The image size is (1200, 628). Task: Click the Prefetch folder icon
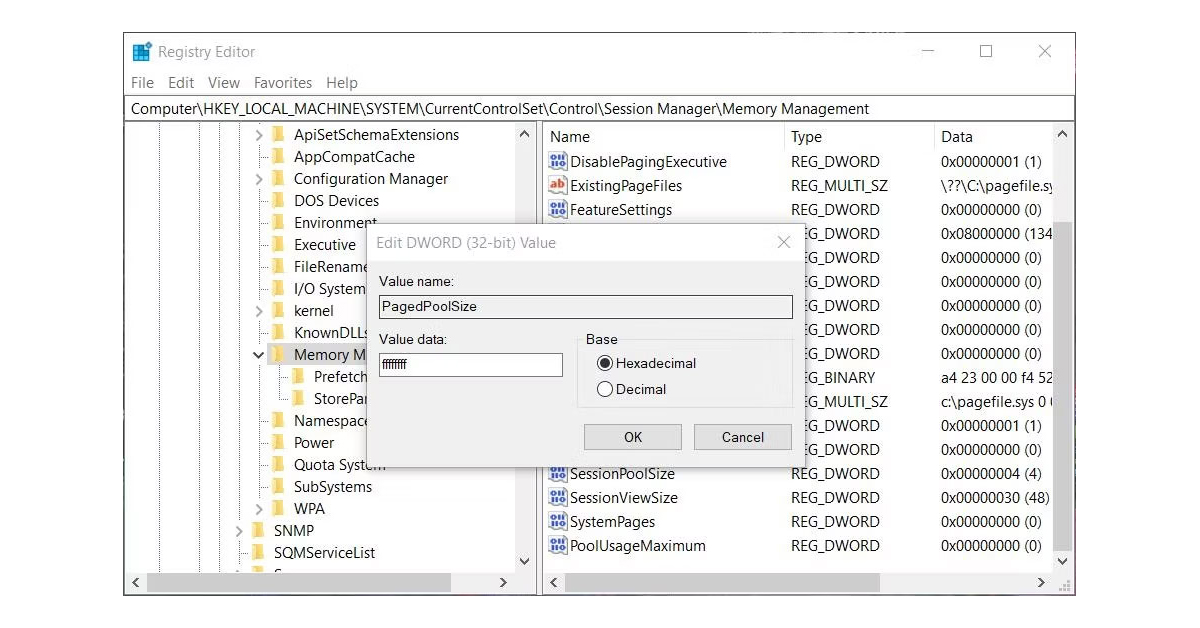(297, 376)
